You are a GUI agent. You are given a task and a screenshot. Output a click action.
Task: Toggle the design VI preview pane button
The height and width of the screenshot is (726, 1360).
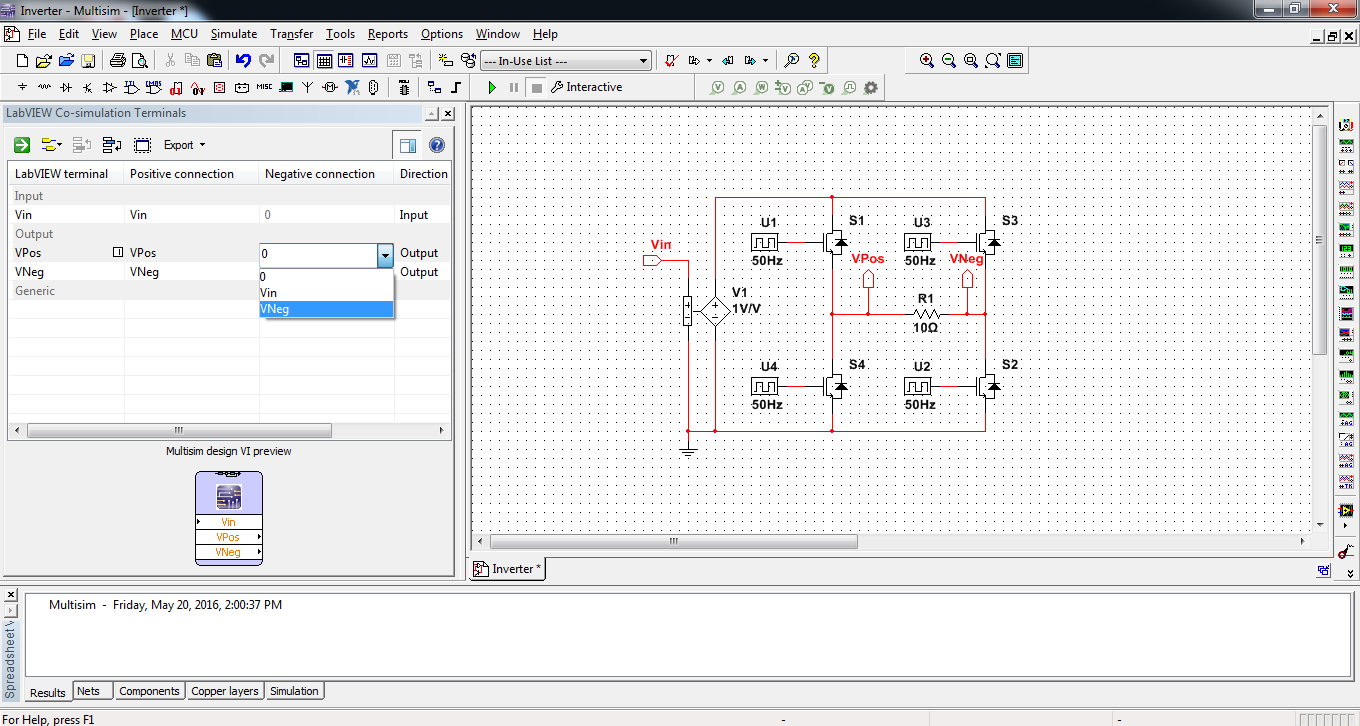point(406,145)
